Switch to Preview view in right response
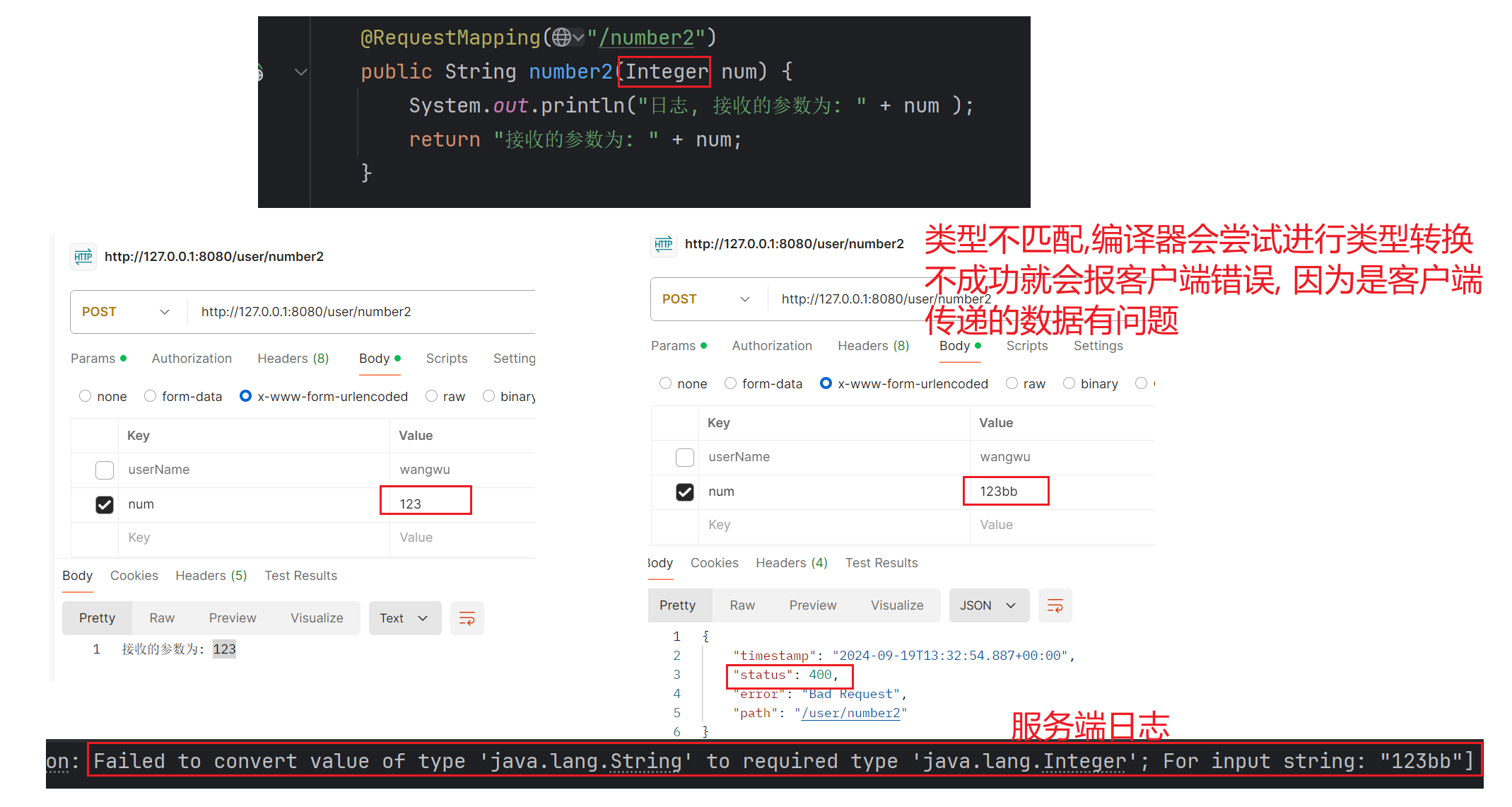 [x=813, y=605]
